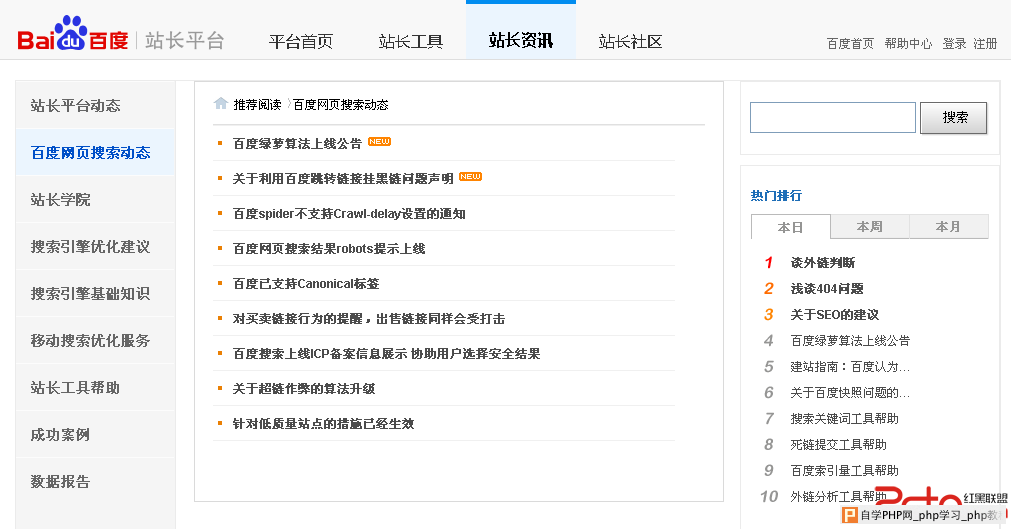
Task: Open article 针对低质量站点的措施已经生效
Action: 323,423
